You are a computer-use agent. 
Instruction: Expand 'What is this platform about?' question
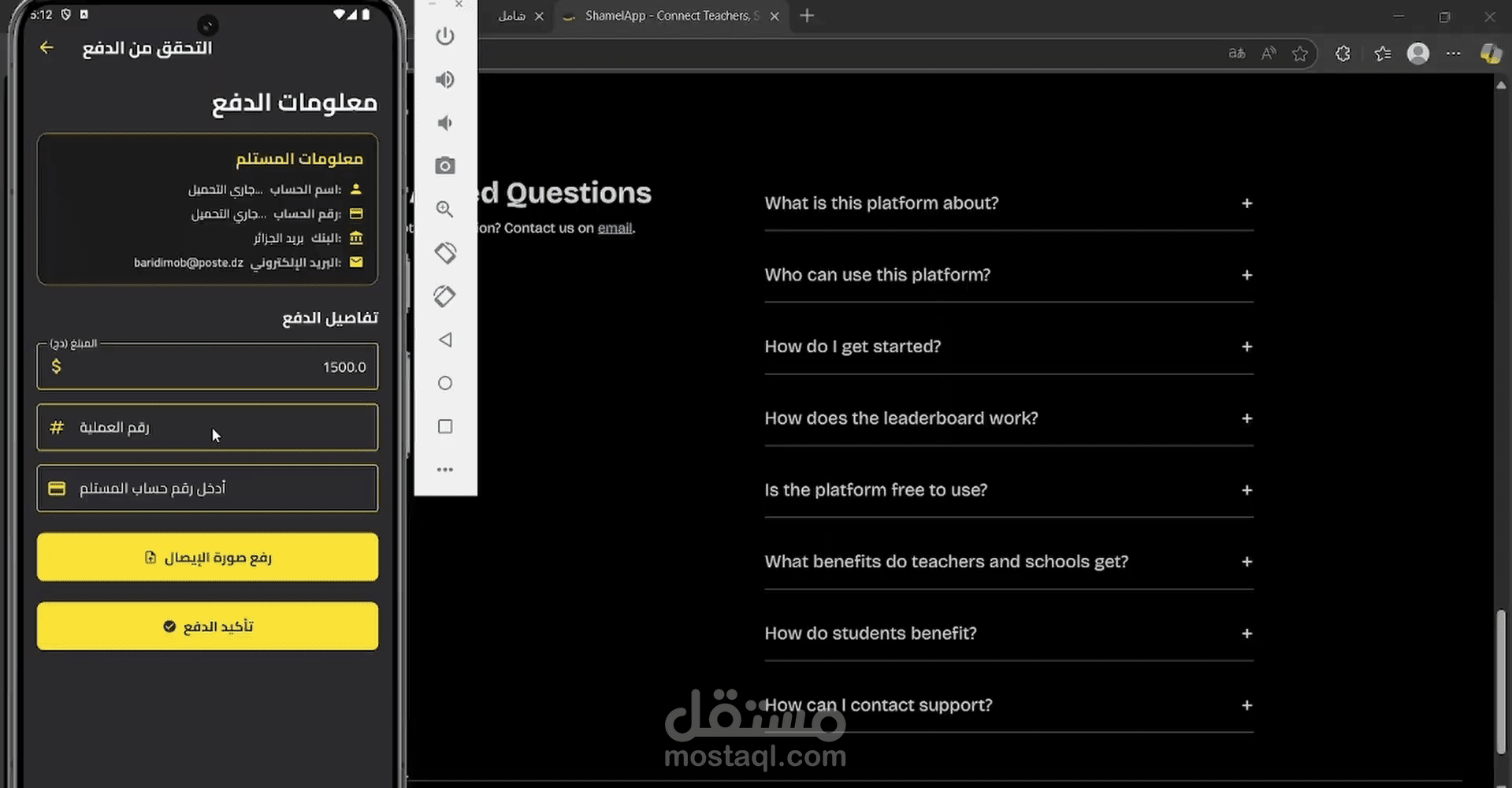(1009, 203)
